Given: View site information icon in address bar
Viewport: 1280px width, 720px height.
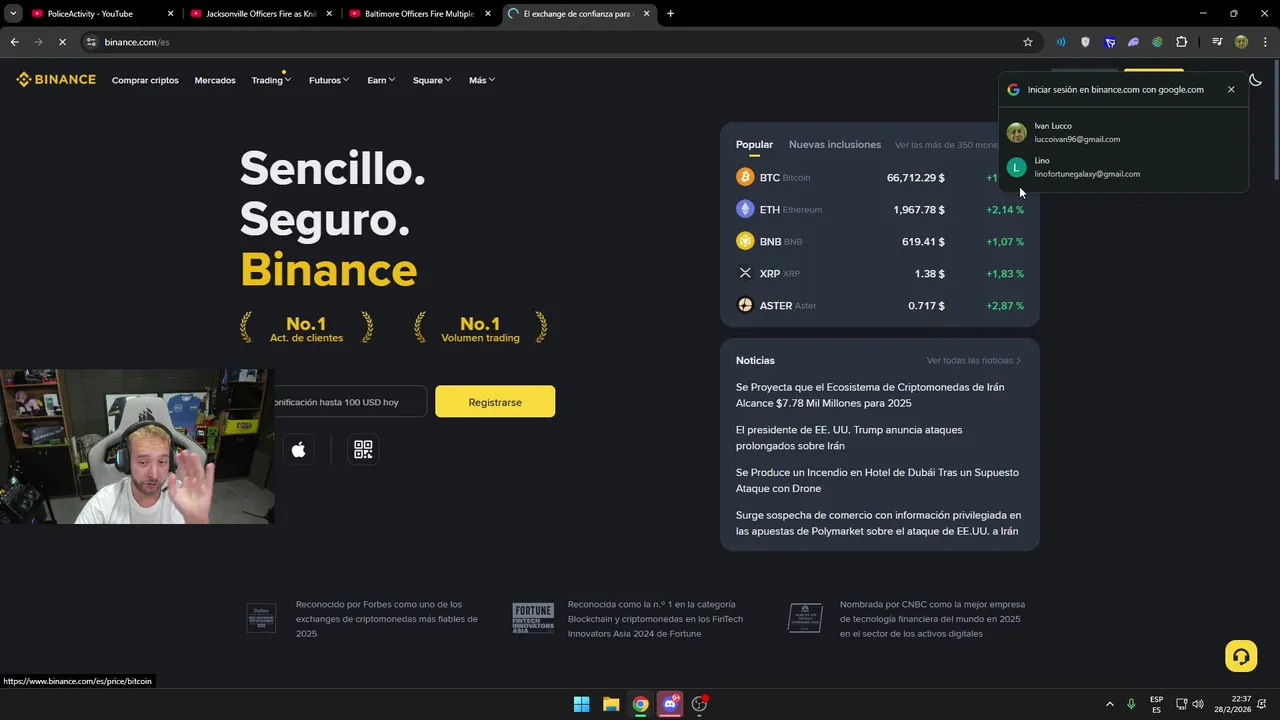Looking at the screenshot, I should coord(91,42).
